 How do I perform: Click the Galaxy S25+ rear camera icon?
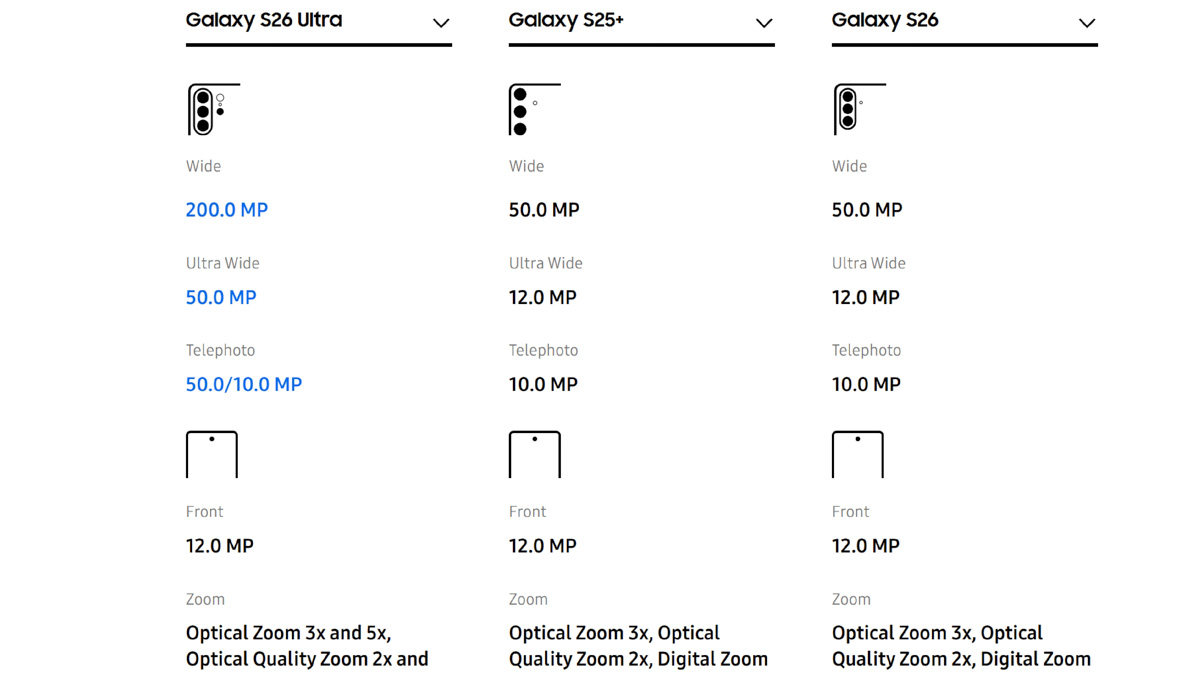(535, 109)
